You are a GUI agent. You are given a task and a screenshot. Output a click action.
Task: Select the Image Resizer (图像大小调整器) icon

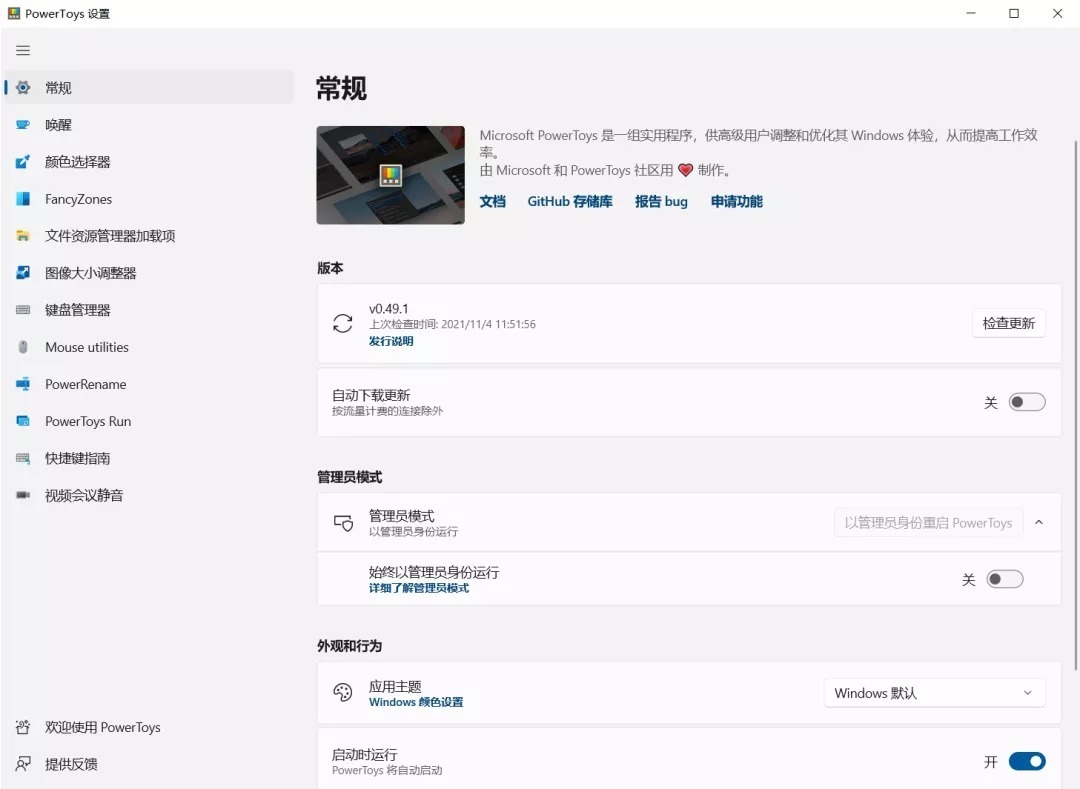(23, 273)
